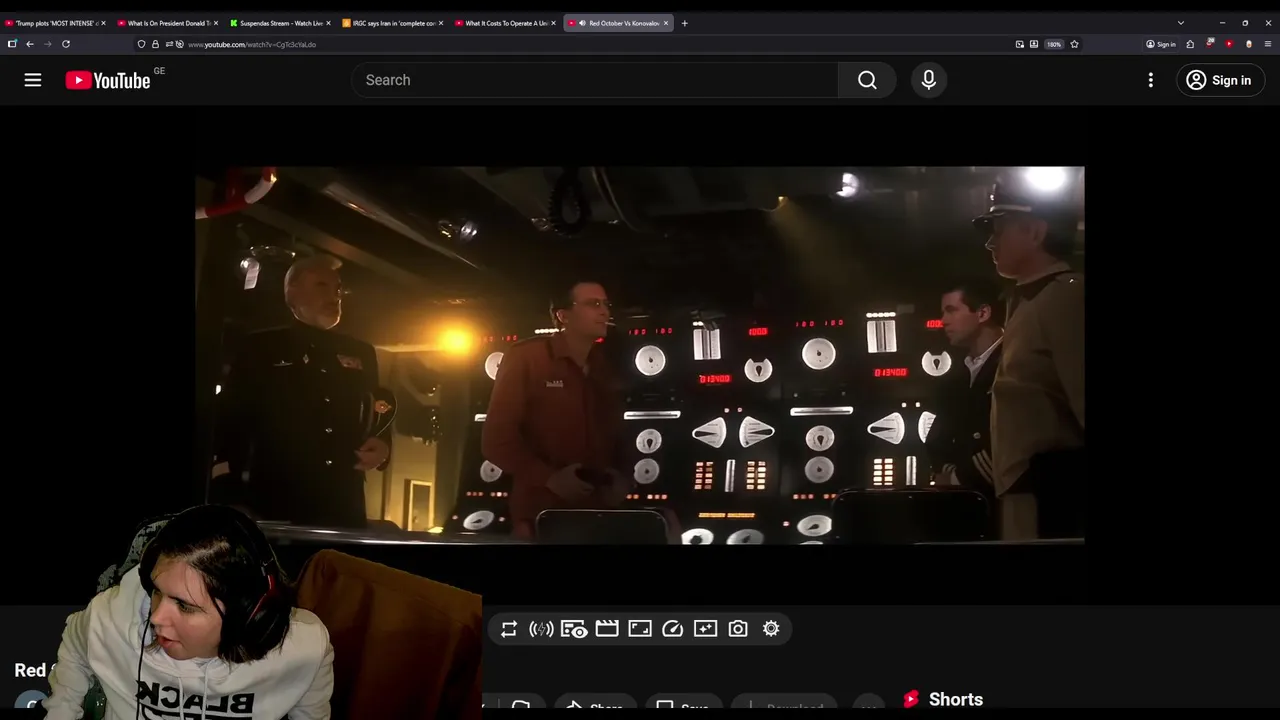The height and width of the screenshot is (720, 1280).
Task: Reload the current page
Action: [66, 44]
